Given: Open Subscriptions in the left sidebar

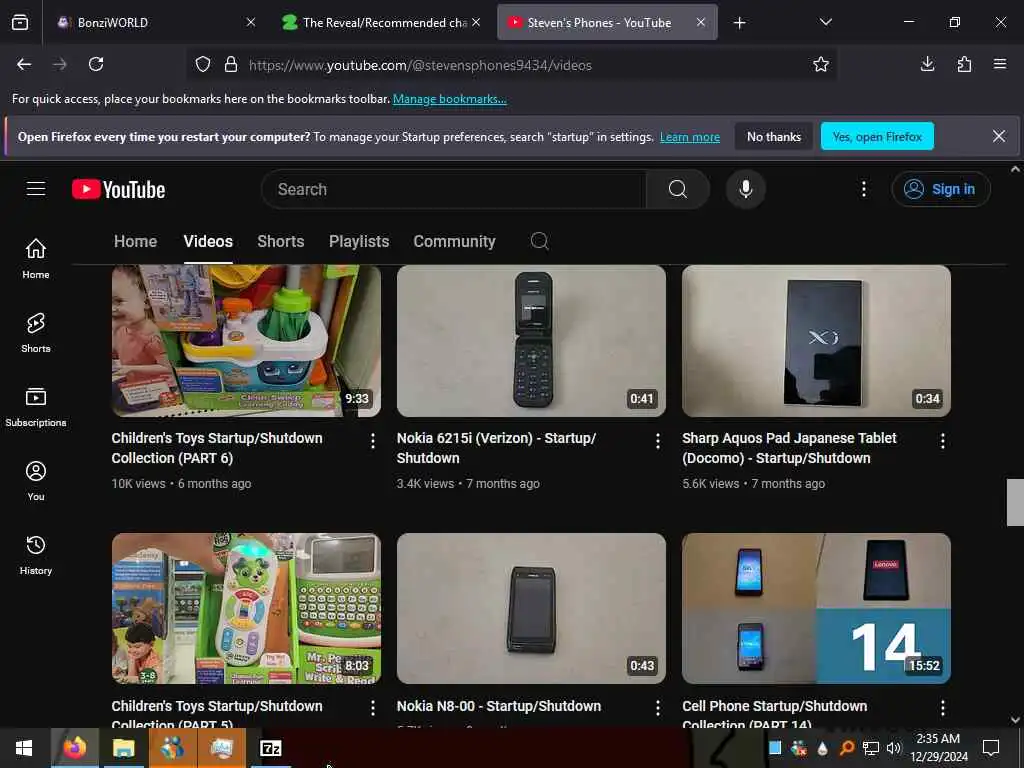Looking at the screenshot, I should 36,406.
